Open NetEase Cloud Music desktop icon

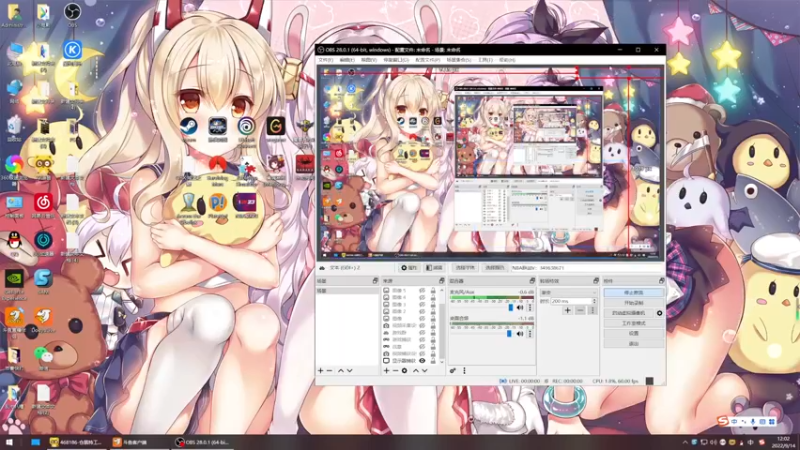(43, 206)
